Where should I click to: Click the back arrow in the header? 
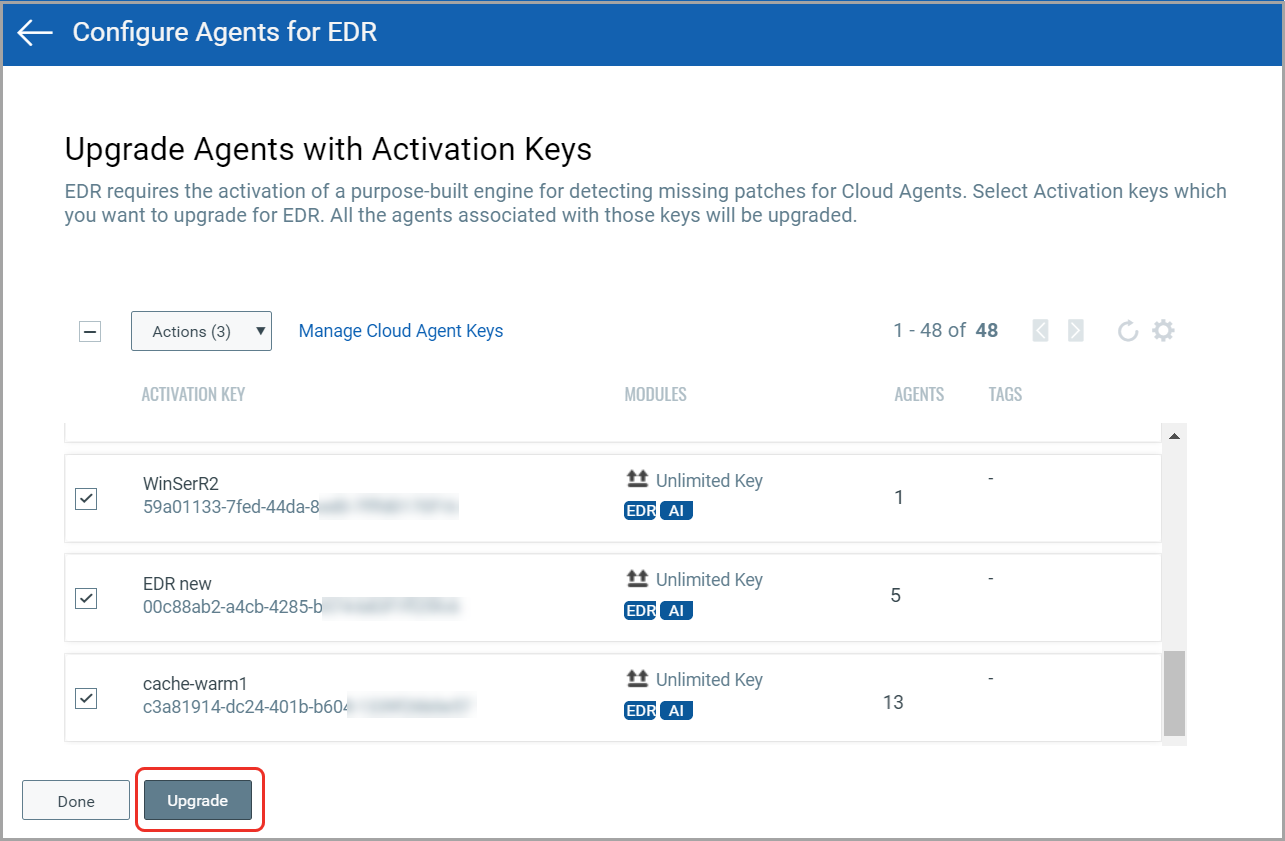click(34, 32)
